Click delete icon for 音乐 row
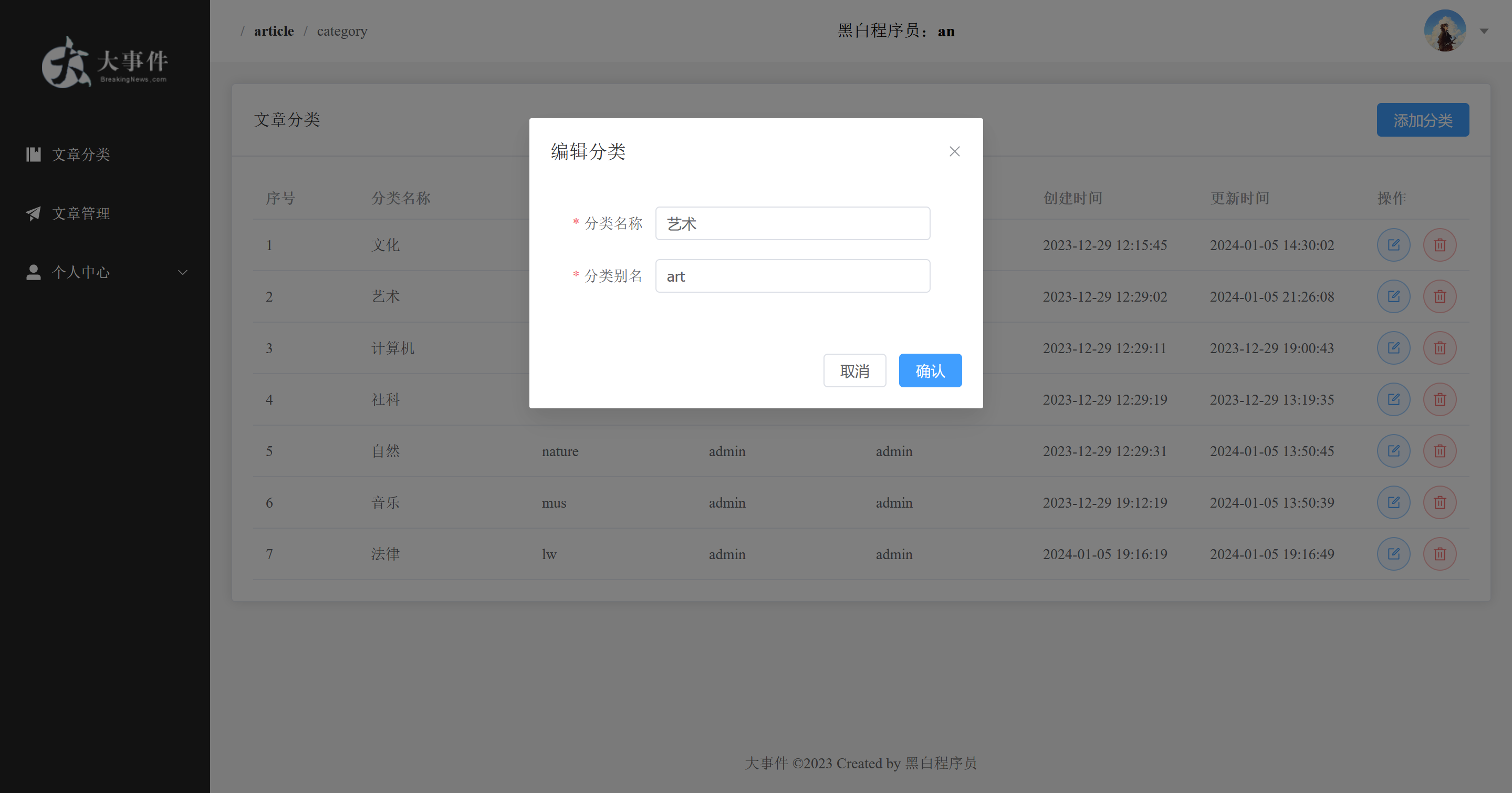The height and width of the screenshot is (793, 1512). 1439,502
